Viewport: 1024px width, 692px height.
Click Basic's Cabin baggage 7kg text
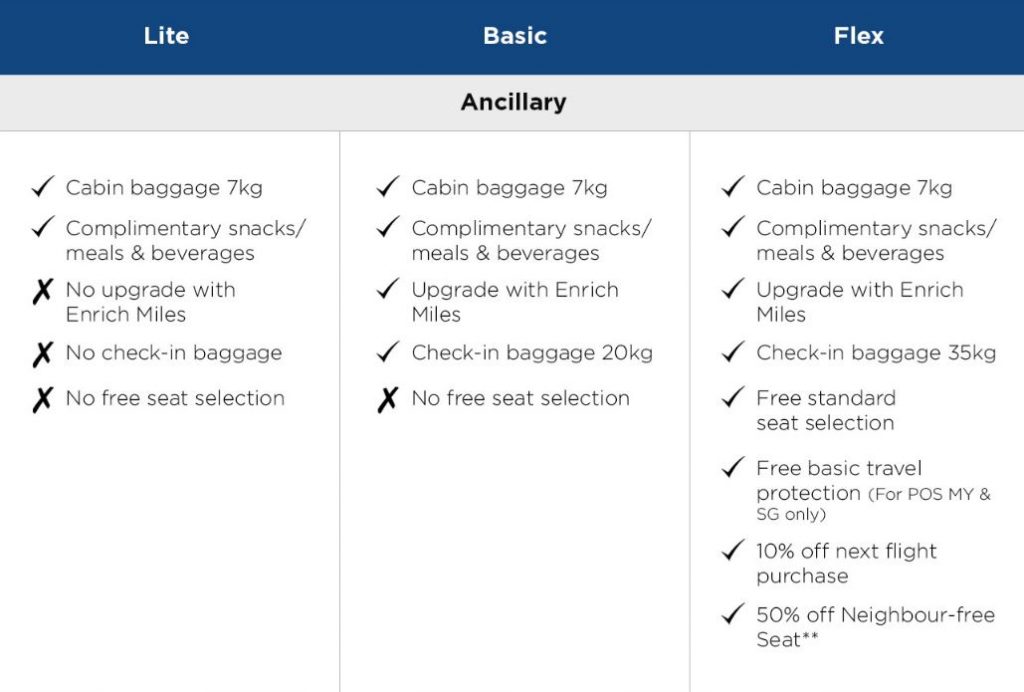(509, 187)
